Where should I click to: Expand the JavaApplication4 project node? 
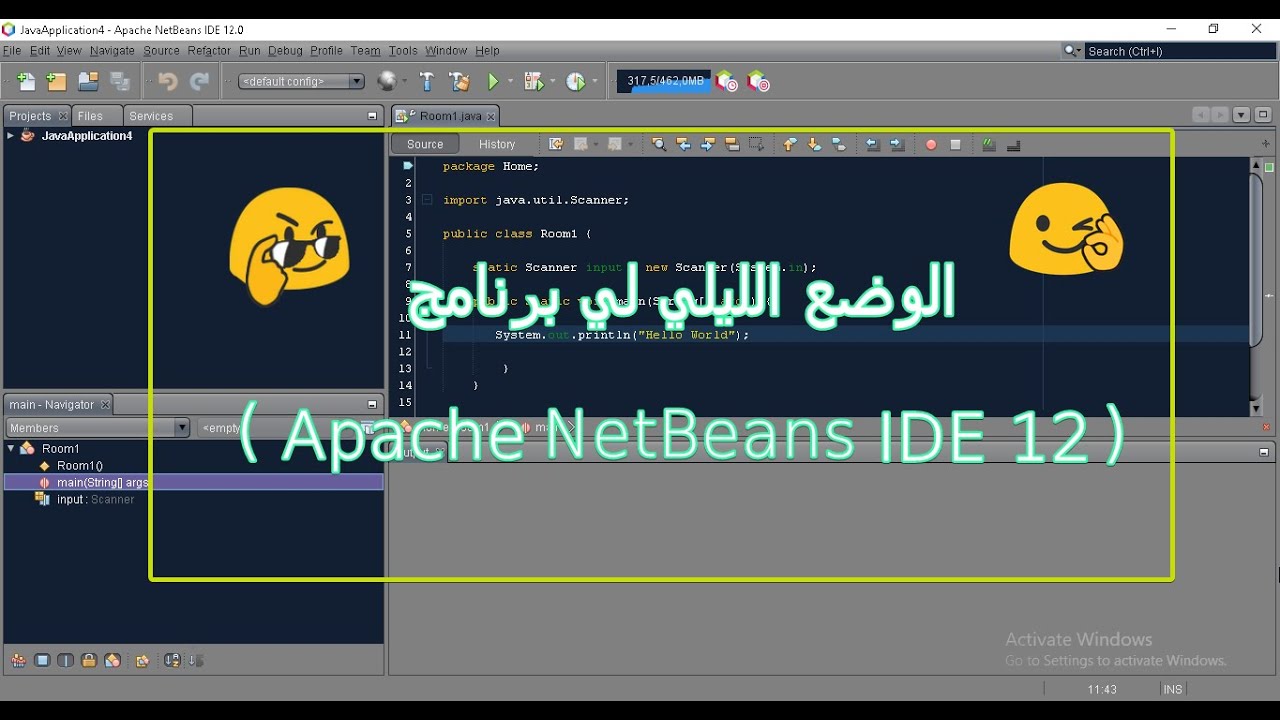tap(11, 136)
